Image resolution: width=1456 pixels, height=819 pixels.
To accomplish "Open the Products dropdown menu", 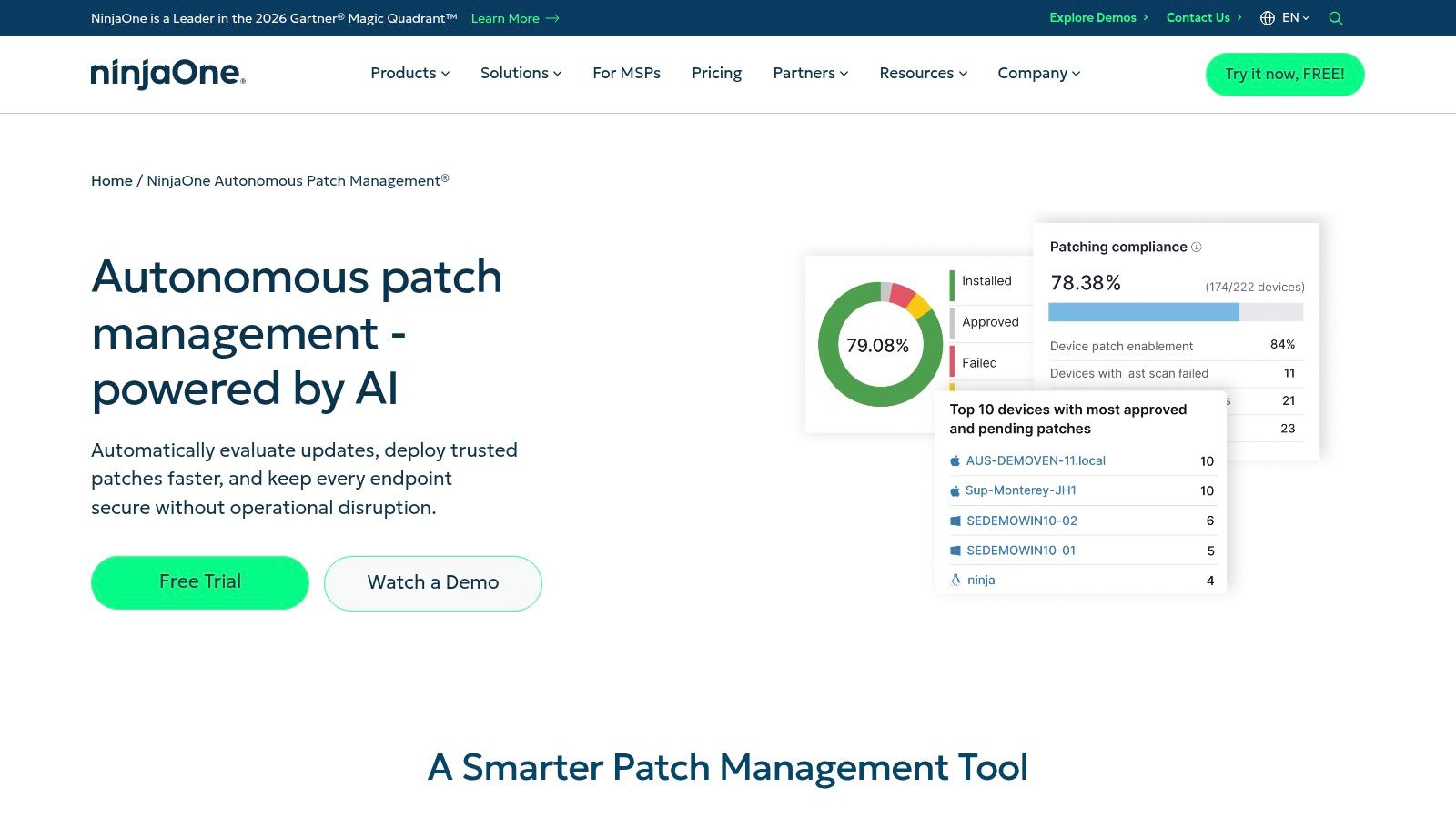I will point(409,73).
